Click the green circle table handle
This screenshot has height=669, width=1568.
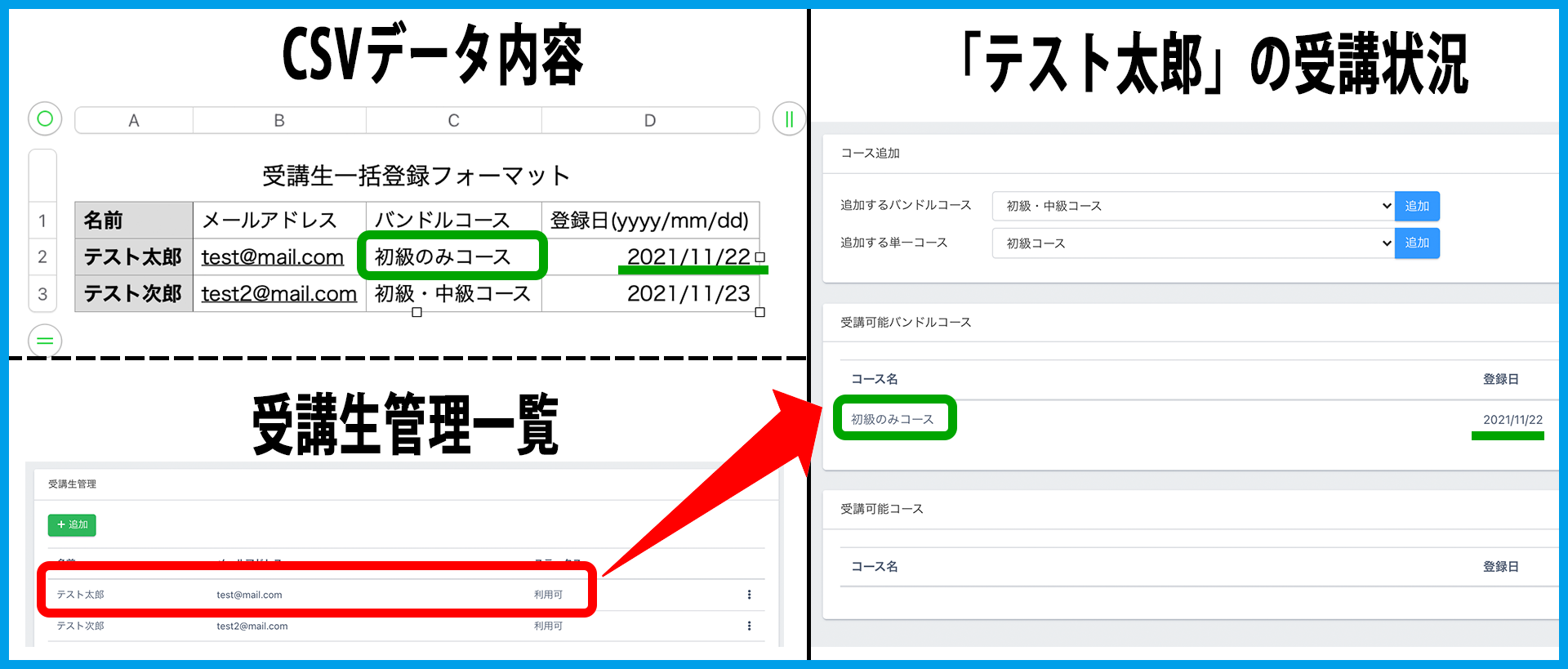click(x=45, y=119)
